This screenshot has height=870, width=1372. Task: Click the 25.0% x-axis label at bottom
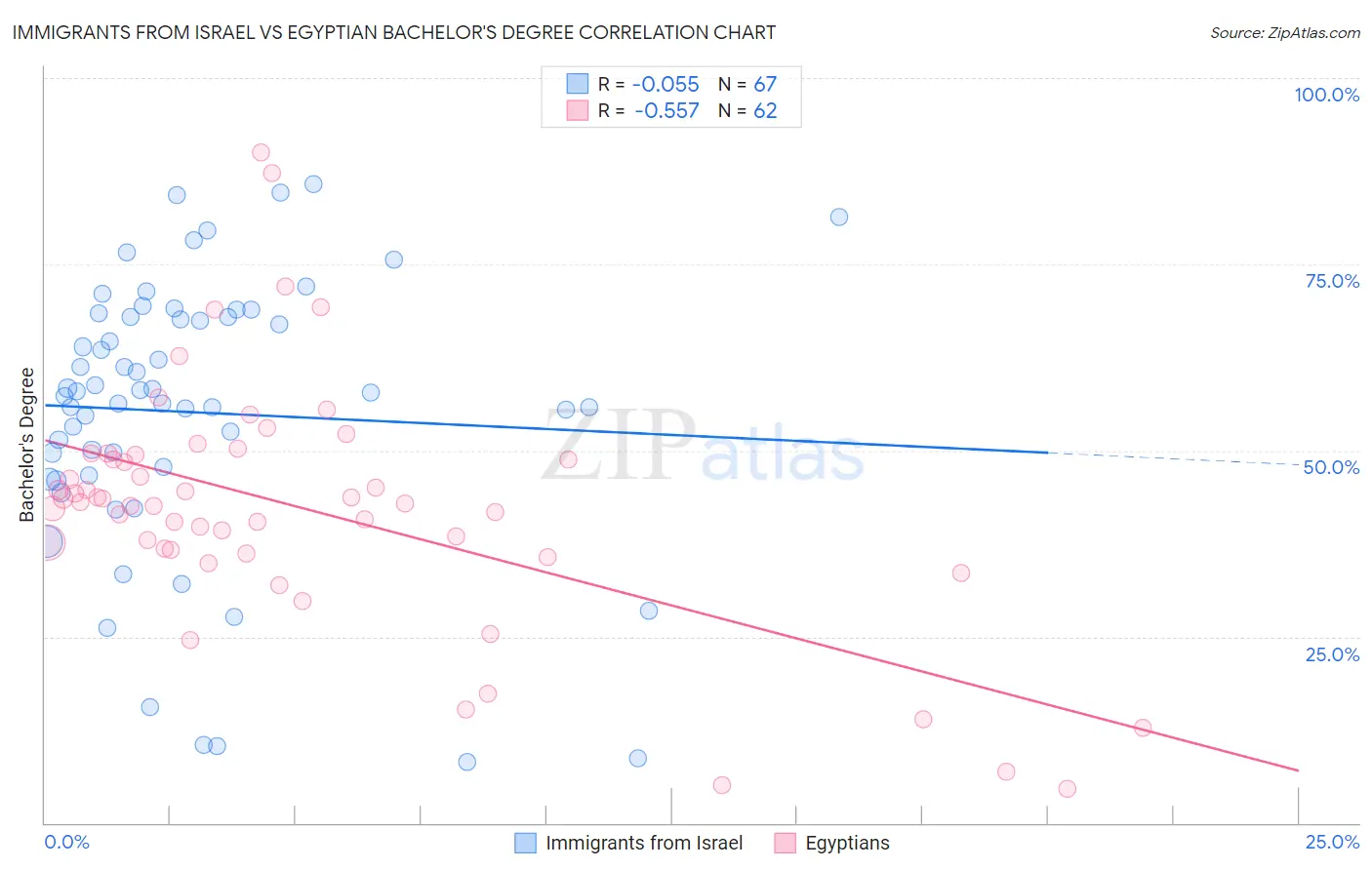pyautogui.click(x=1332, y=842)
